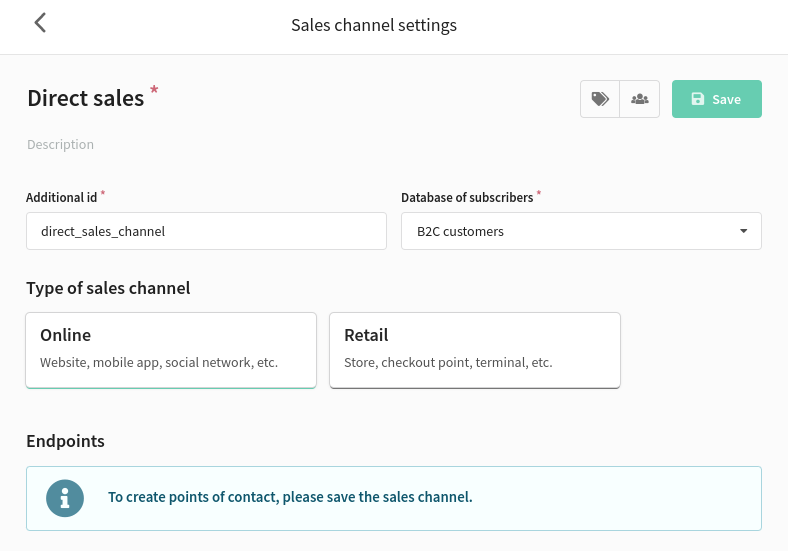
Task: Open the tags icon button
Action: [x=600, y=99]
